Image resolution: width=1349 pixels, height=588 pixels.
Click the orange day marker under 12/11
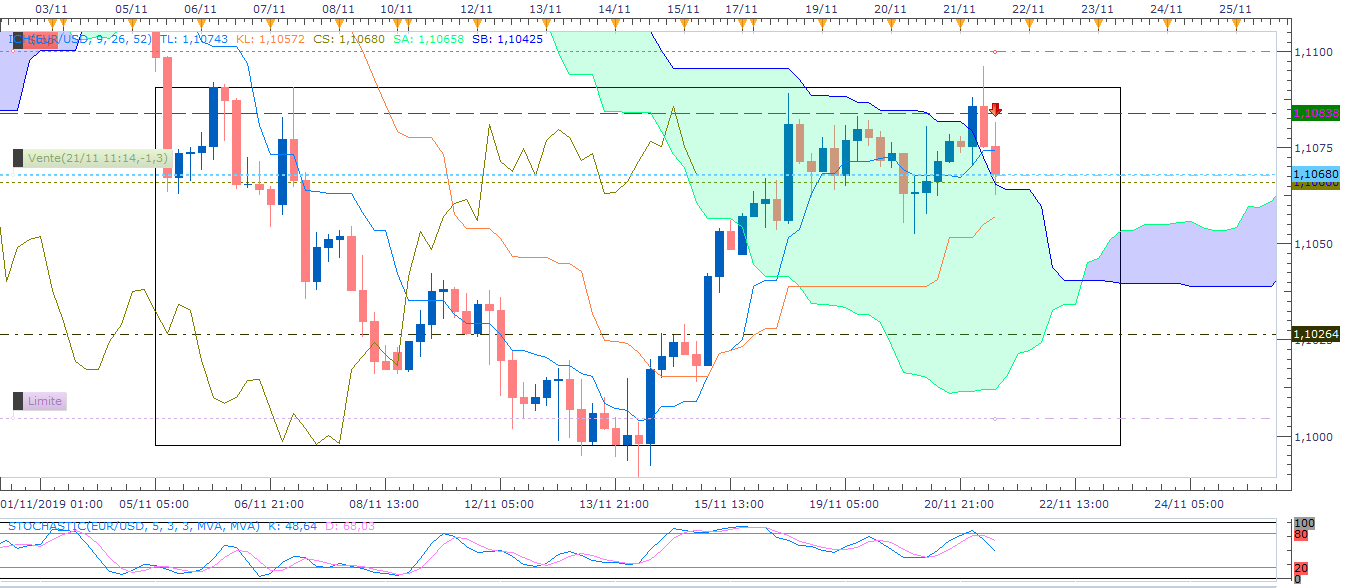(x=477, y=24)
